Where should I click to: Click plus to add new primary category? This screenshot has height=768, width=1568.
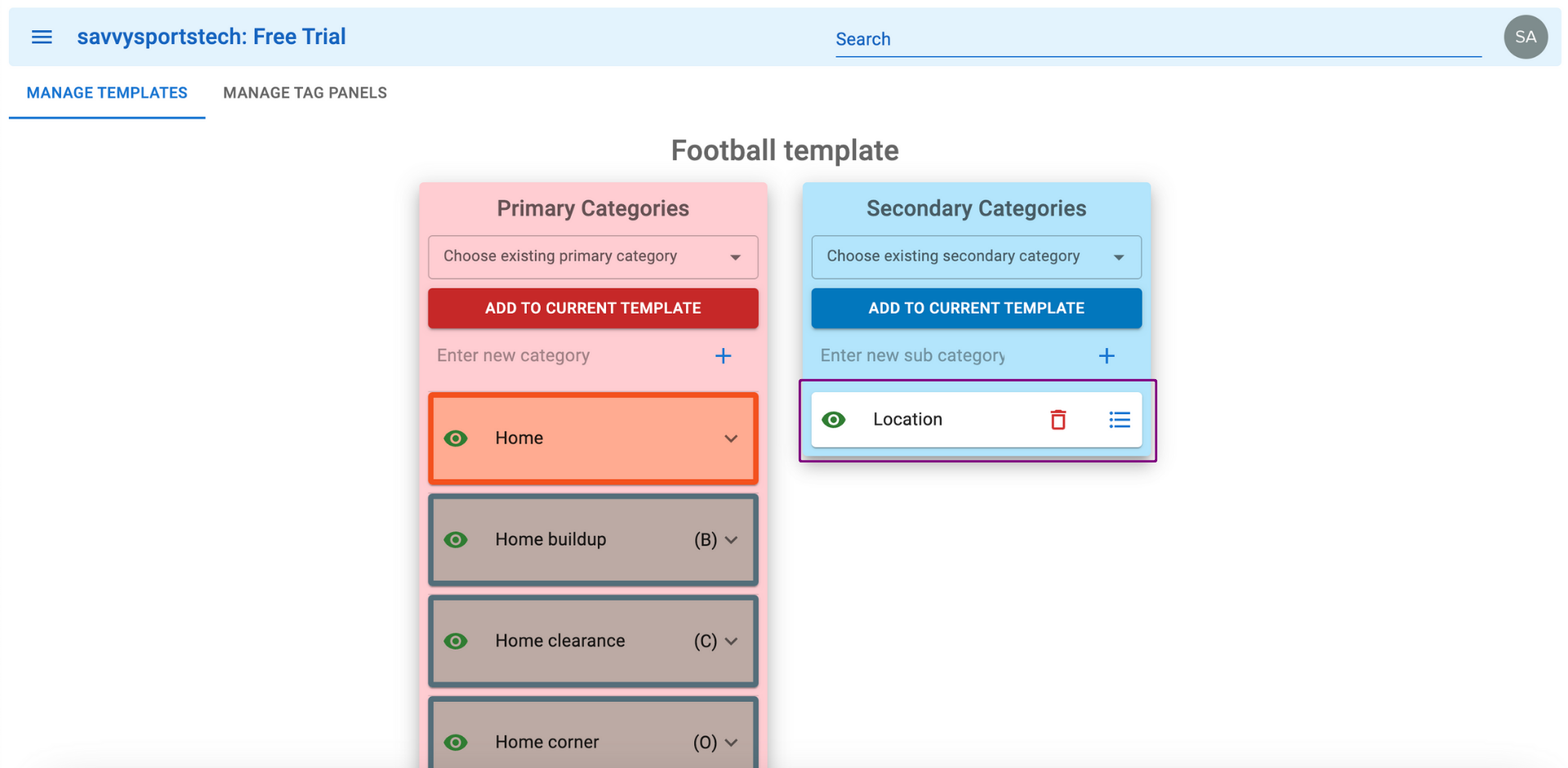tap(723, 356)
